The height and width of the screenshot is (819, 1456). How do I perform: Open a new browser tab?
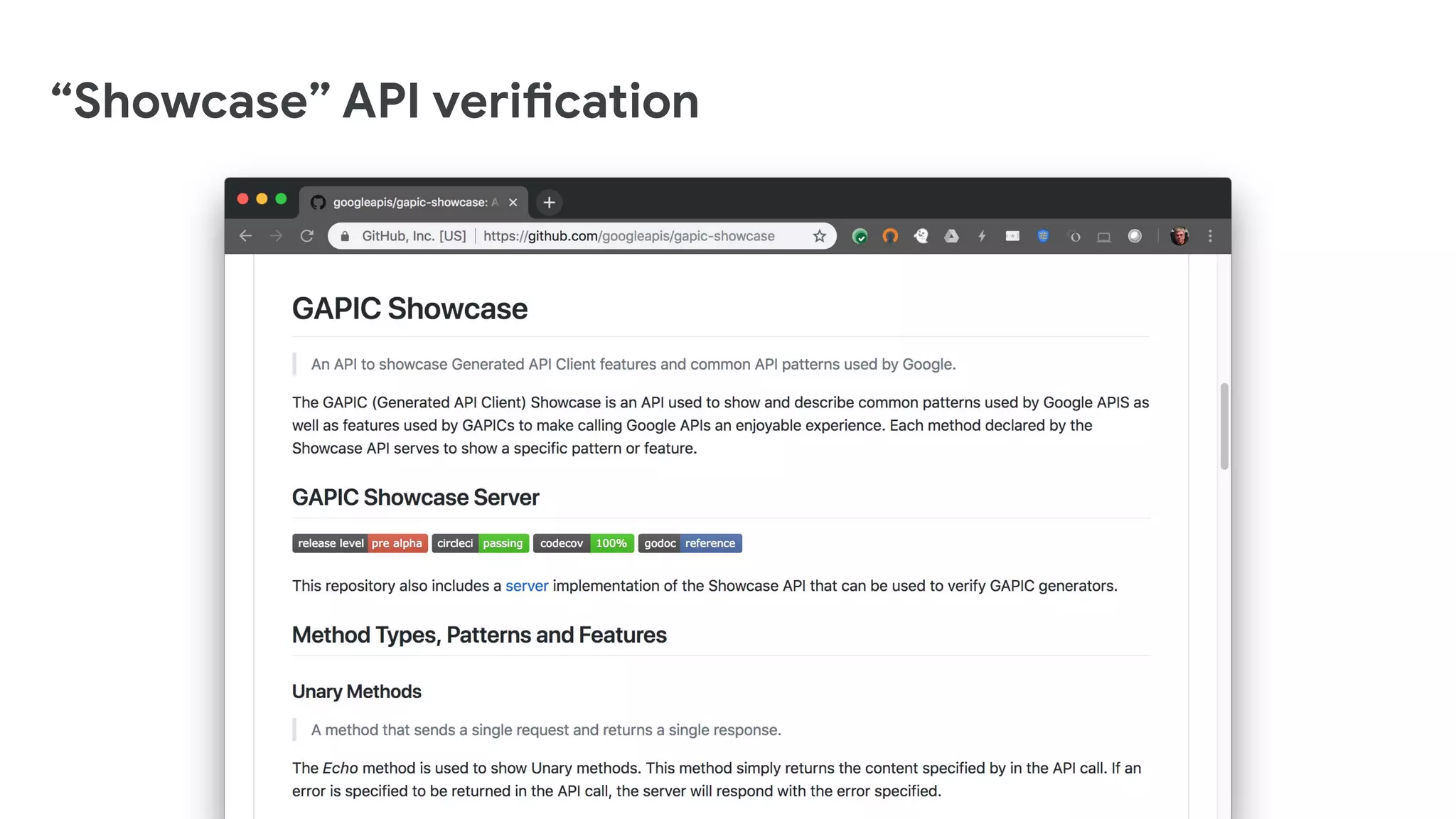(x=549, y=203)
